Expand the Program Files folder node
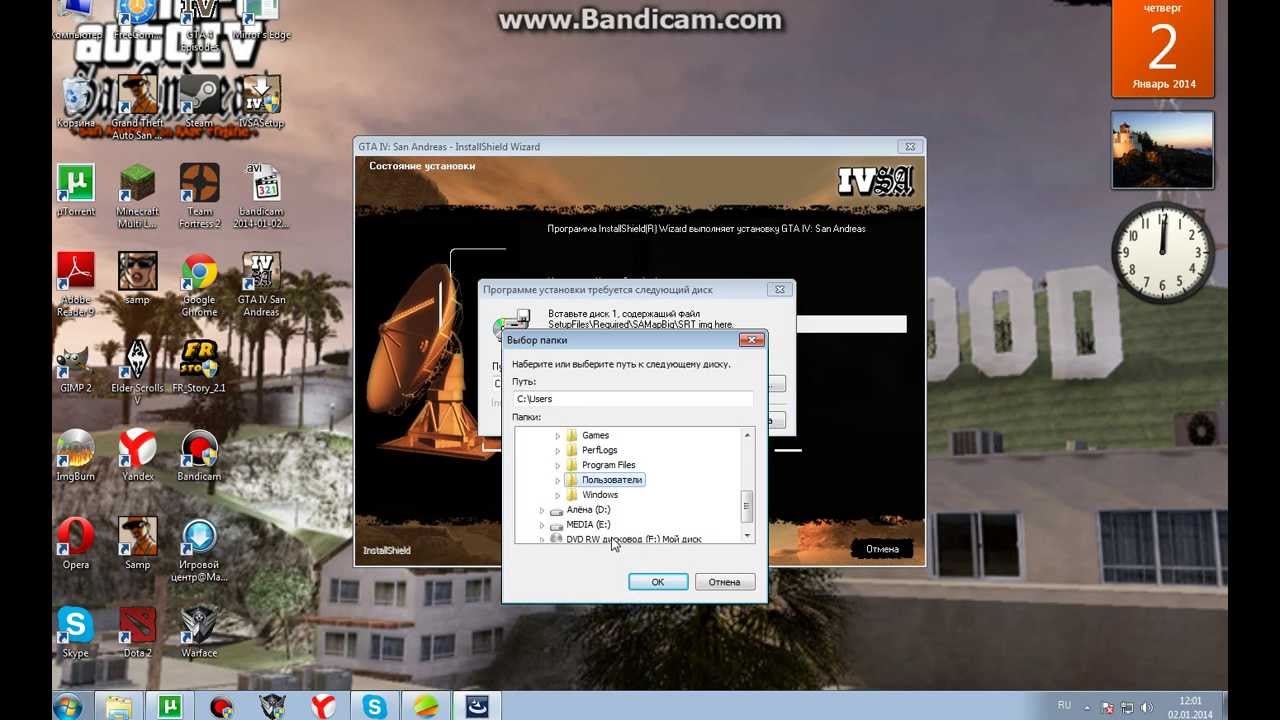 (x=558, y=466)
